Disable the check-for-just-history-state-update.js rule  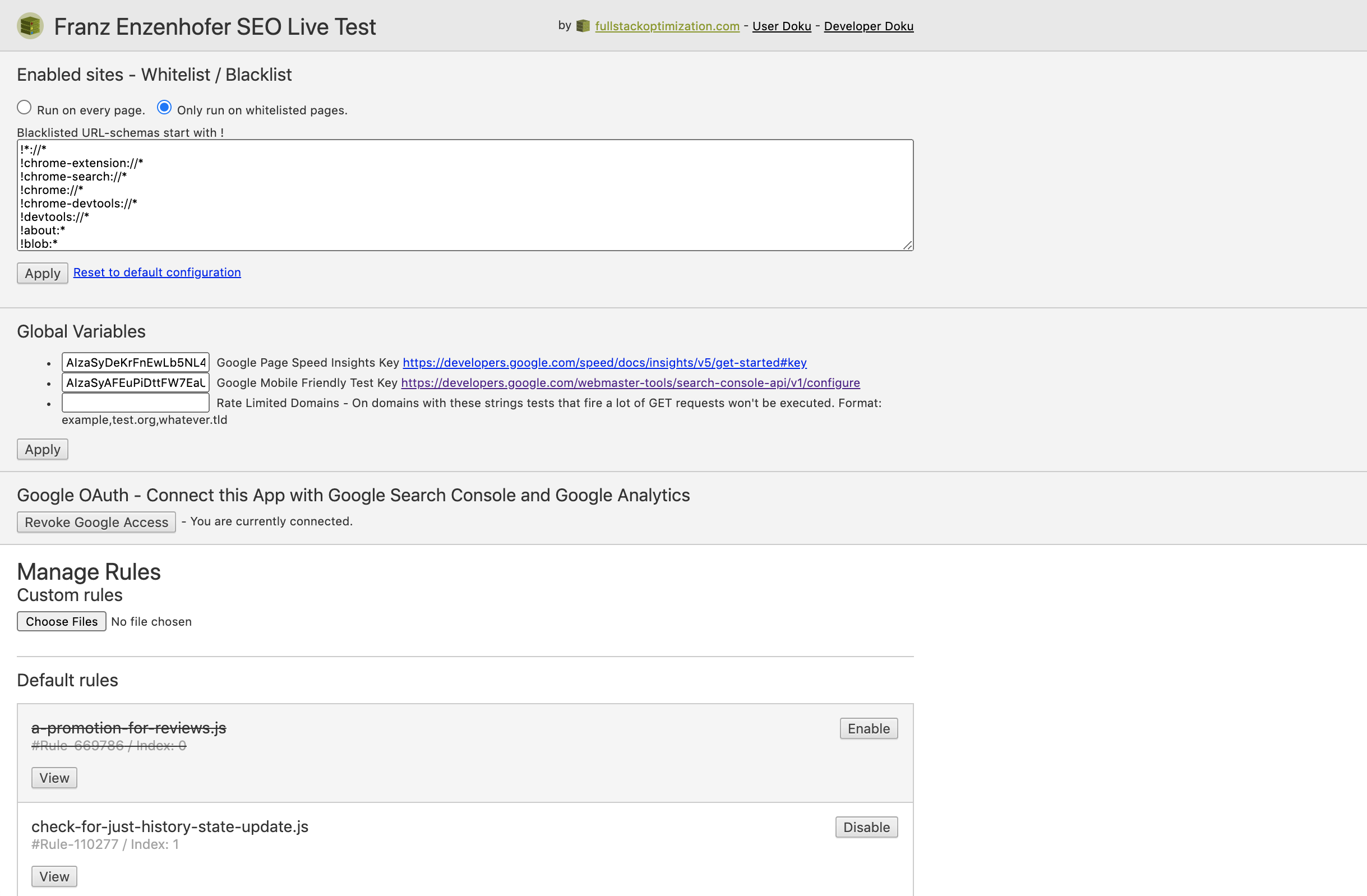(866, 827)
